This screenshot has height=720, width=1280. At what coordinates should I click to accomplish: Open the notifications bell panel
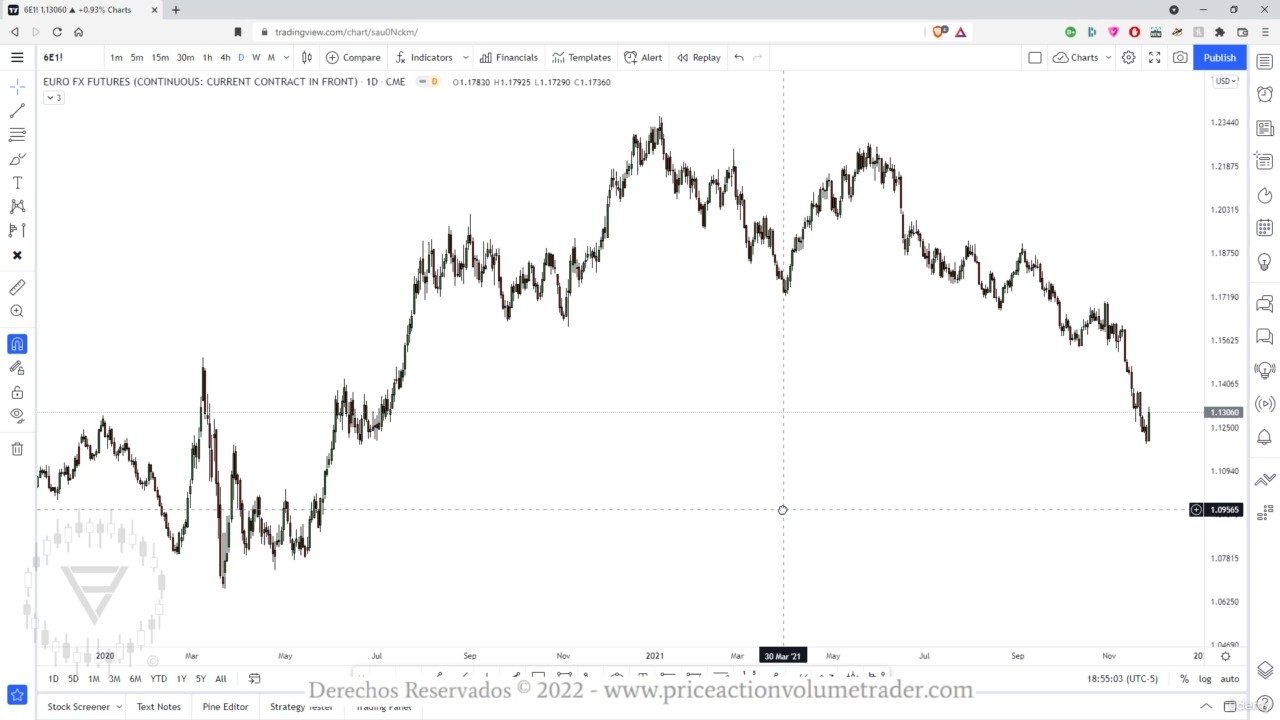1265,437
